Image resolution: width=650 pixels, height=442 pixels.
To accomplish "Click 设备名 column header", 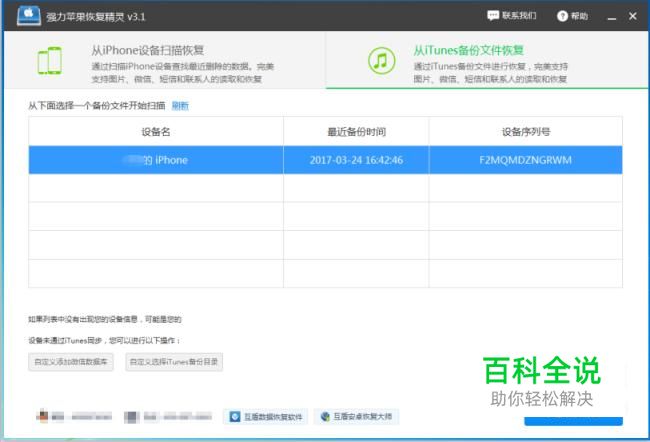I will point(156,132).
